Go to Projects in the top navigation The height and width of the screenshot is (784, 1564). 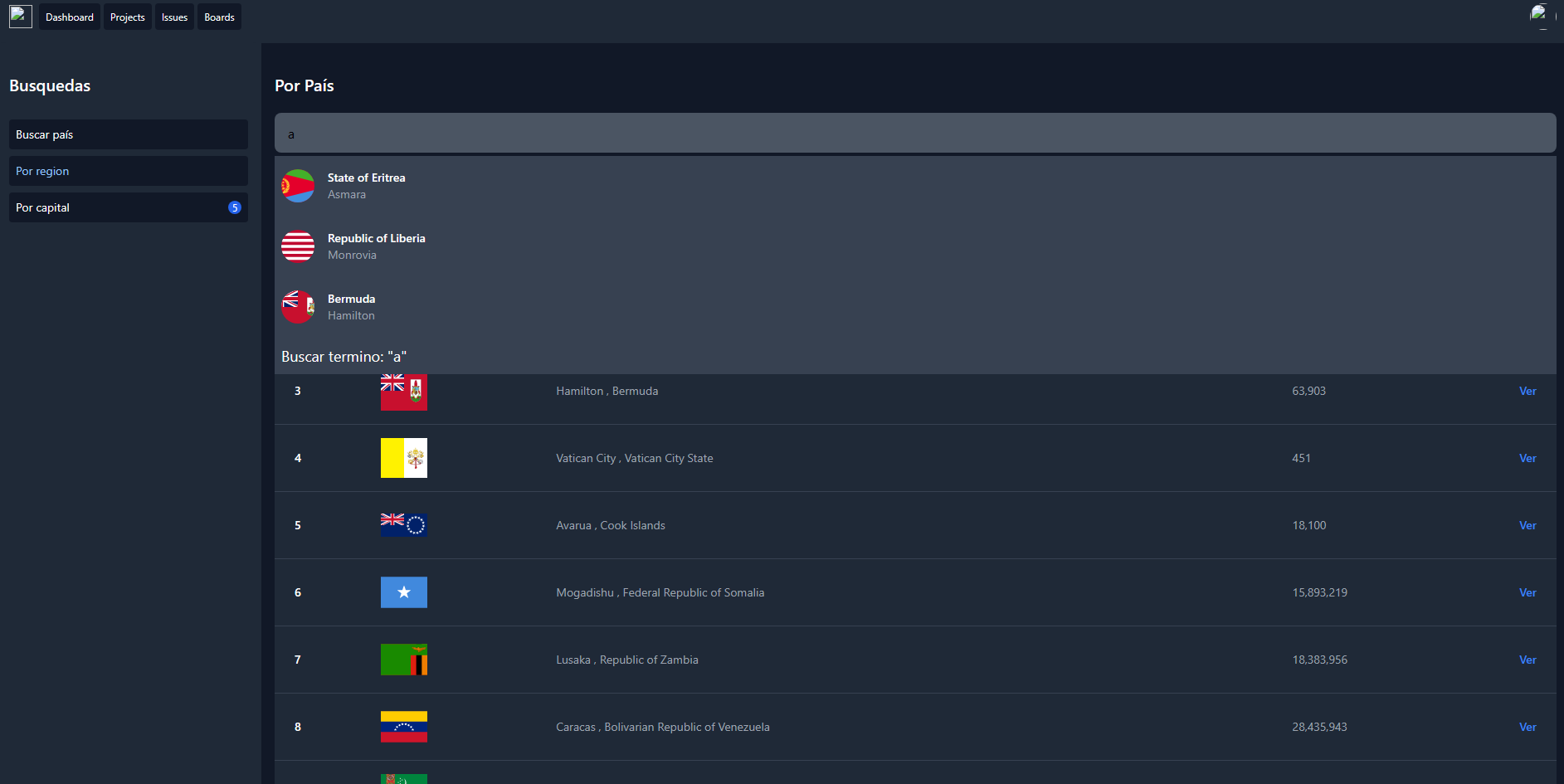[x=128, y=17]
